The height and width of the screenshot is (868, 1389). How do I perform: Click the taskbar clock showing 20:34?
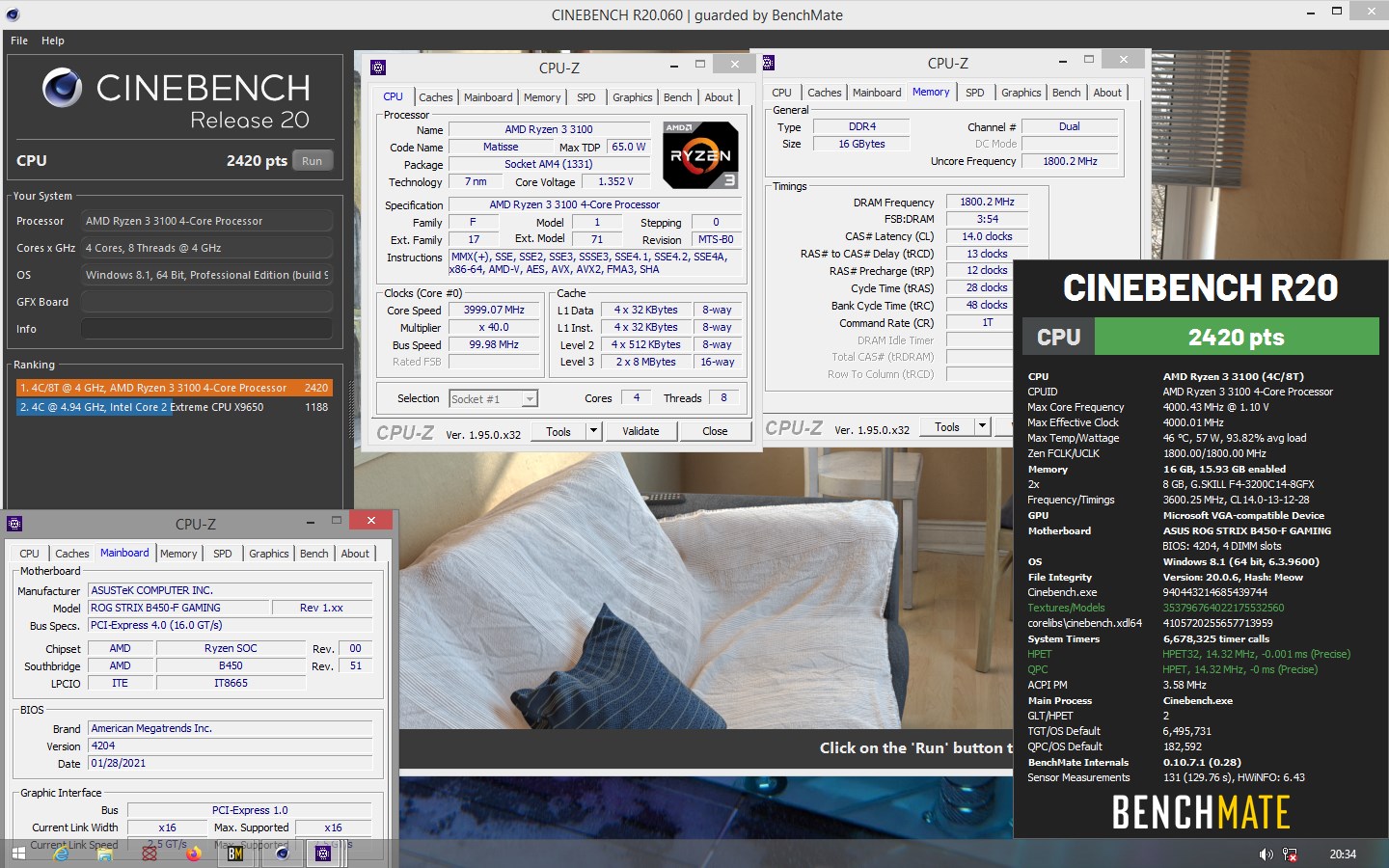point(1343,854)
